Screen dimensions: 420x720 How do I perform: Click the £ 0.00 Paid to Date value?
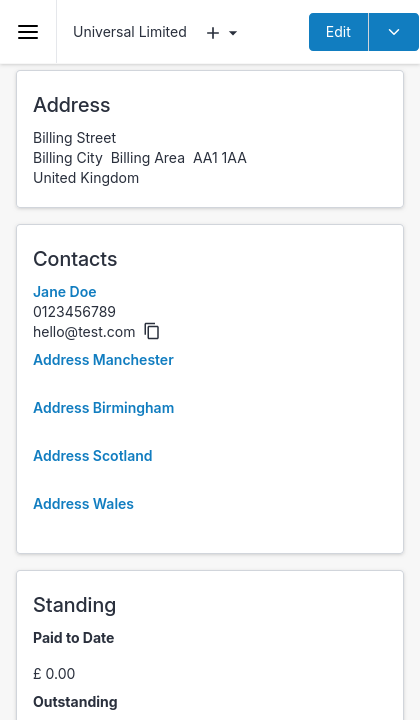pyautogui.click(x=54, y=674)
